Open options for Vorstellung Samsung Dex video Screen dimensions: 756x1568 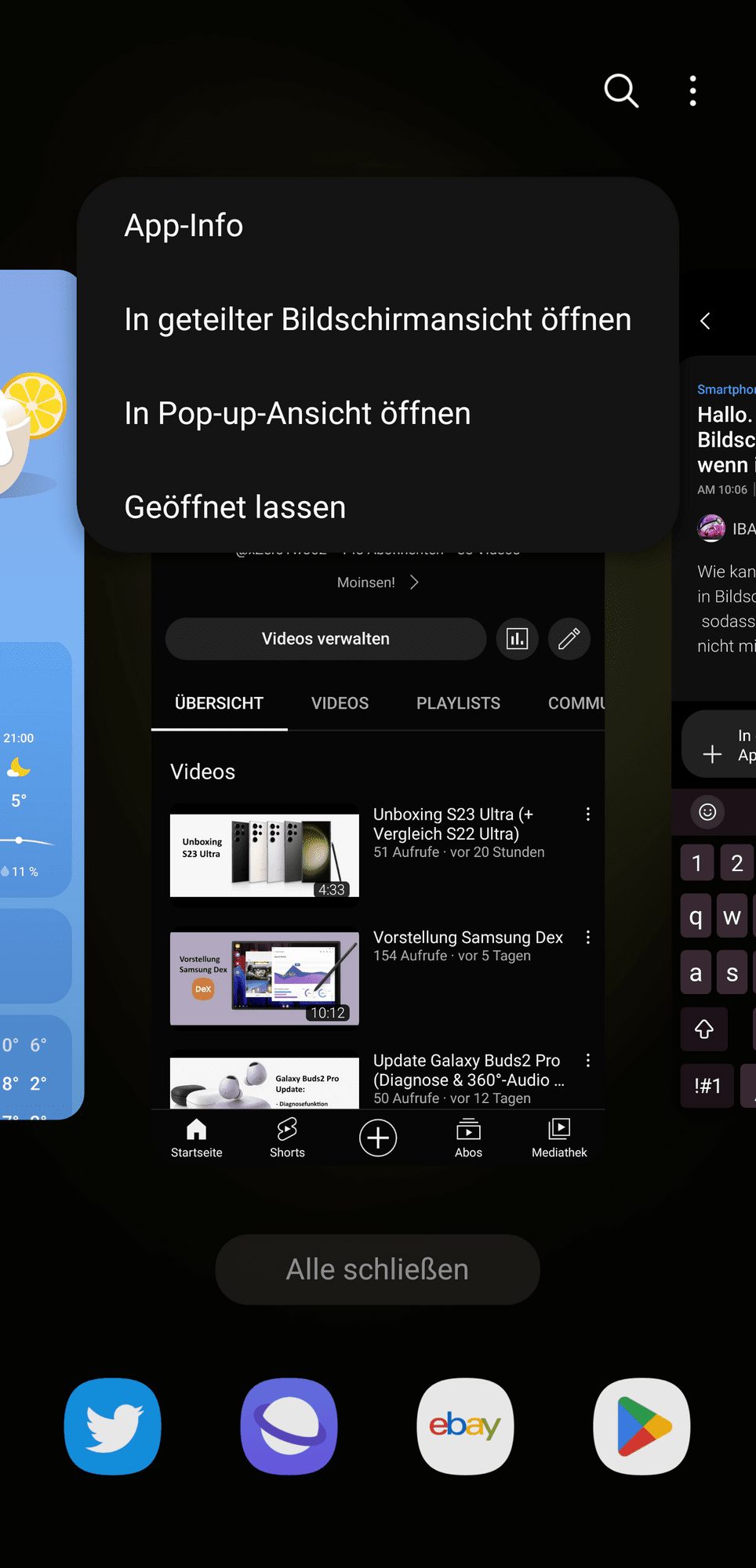coord(587,938)
